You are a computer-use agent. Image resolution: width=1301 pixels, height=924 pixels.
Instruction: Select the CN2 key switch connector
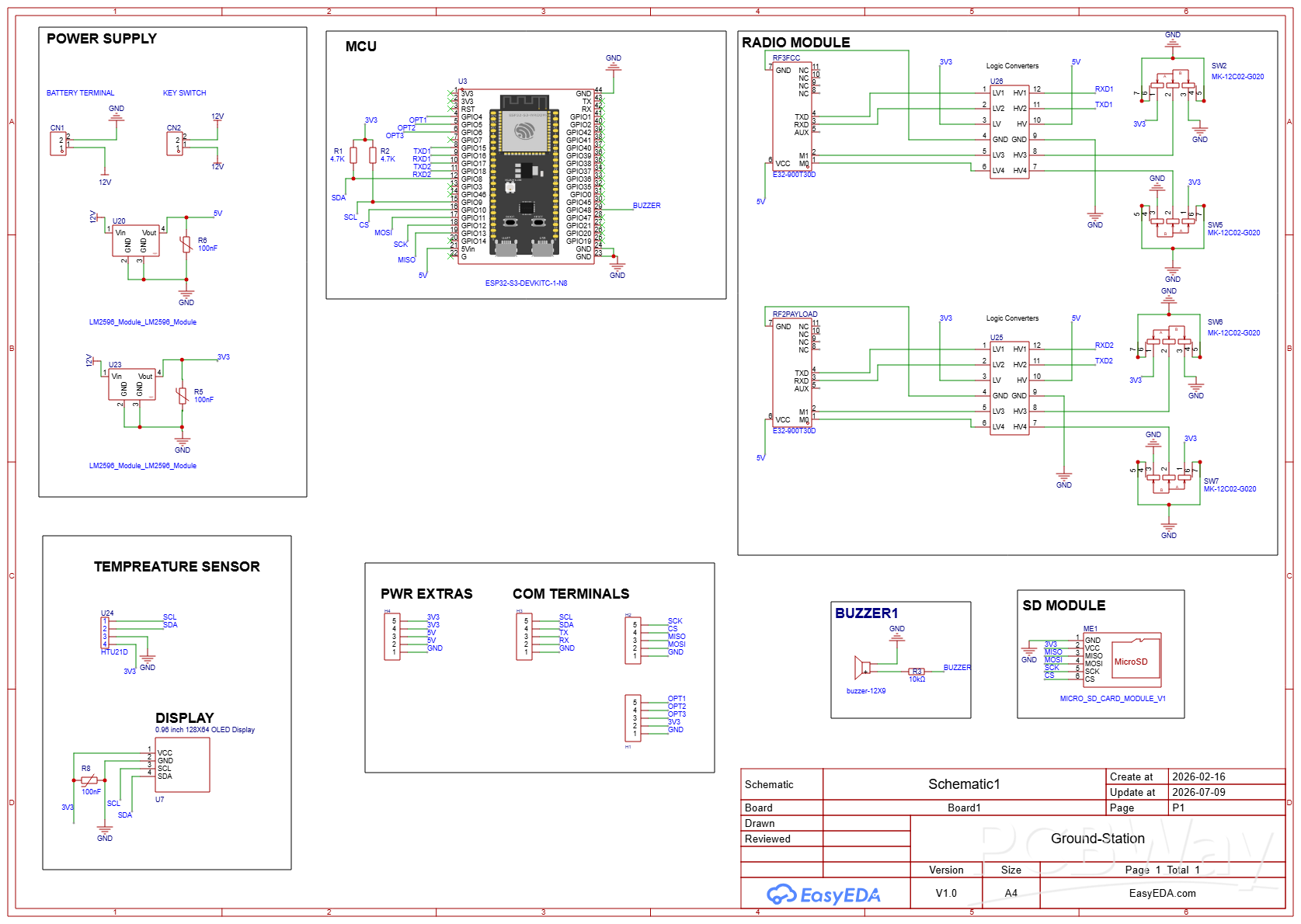pos(175,144)
